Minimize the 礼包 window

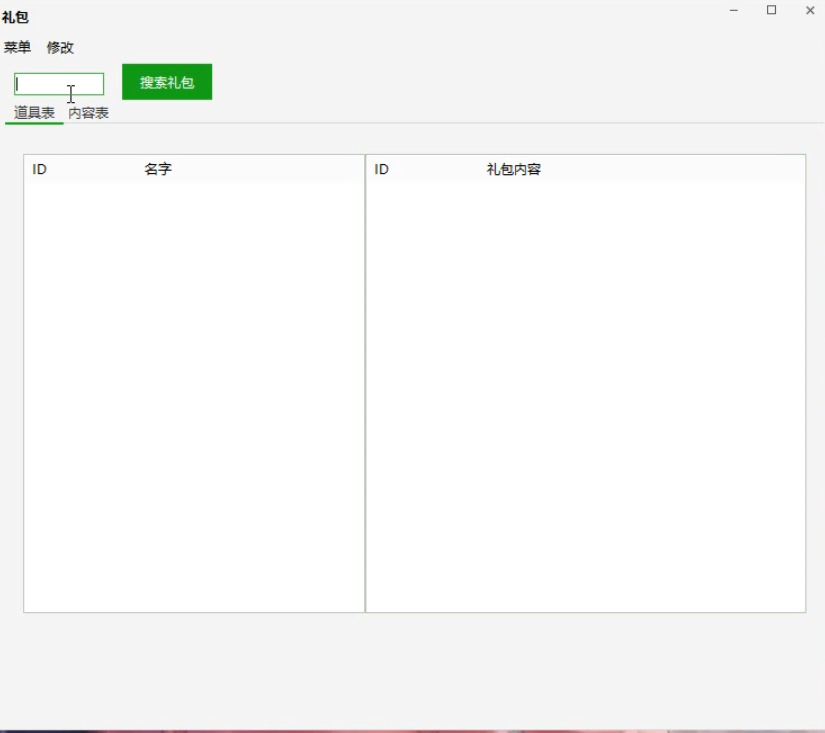(734, 10)
